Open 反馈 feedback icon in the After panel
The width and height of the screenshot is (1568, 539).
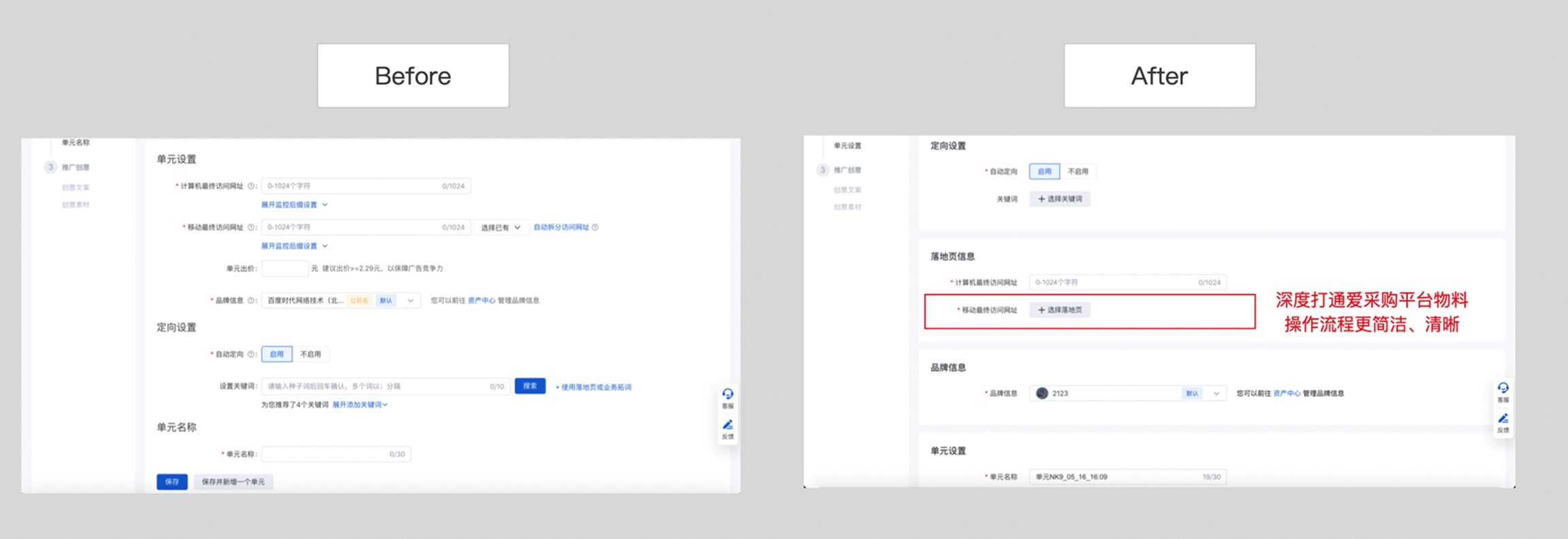pos(1503,419)
